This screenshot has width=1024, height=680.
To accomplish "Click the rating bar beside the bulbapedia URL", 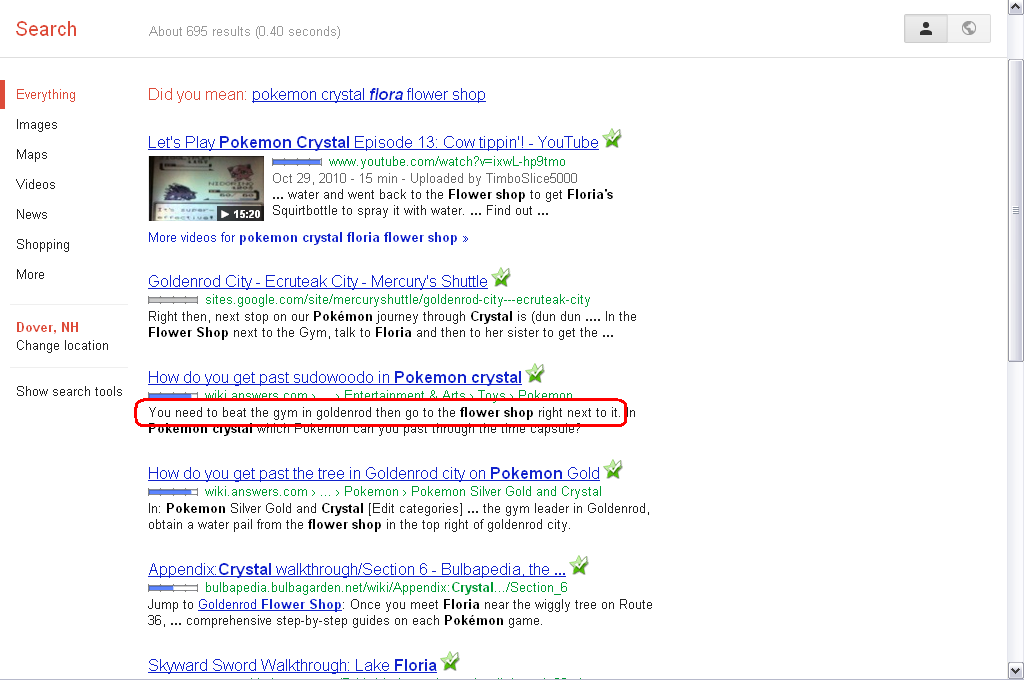I will pyautogui.click(x=173, y=588).
